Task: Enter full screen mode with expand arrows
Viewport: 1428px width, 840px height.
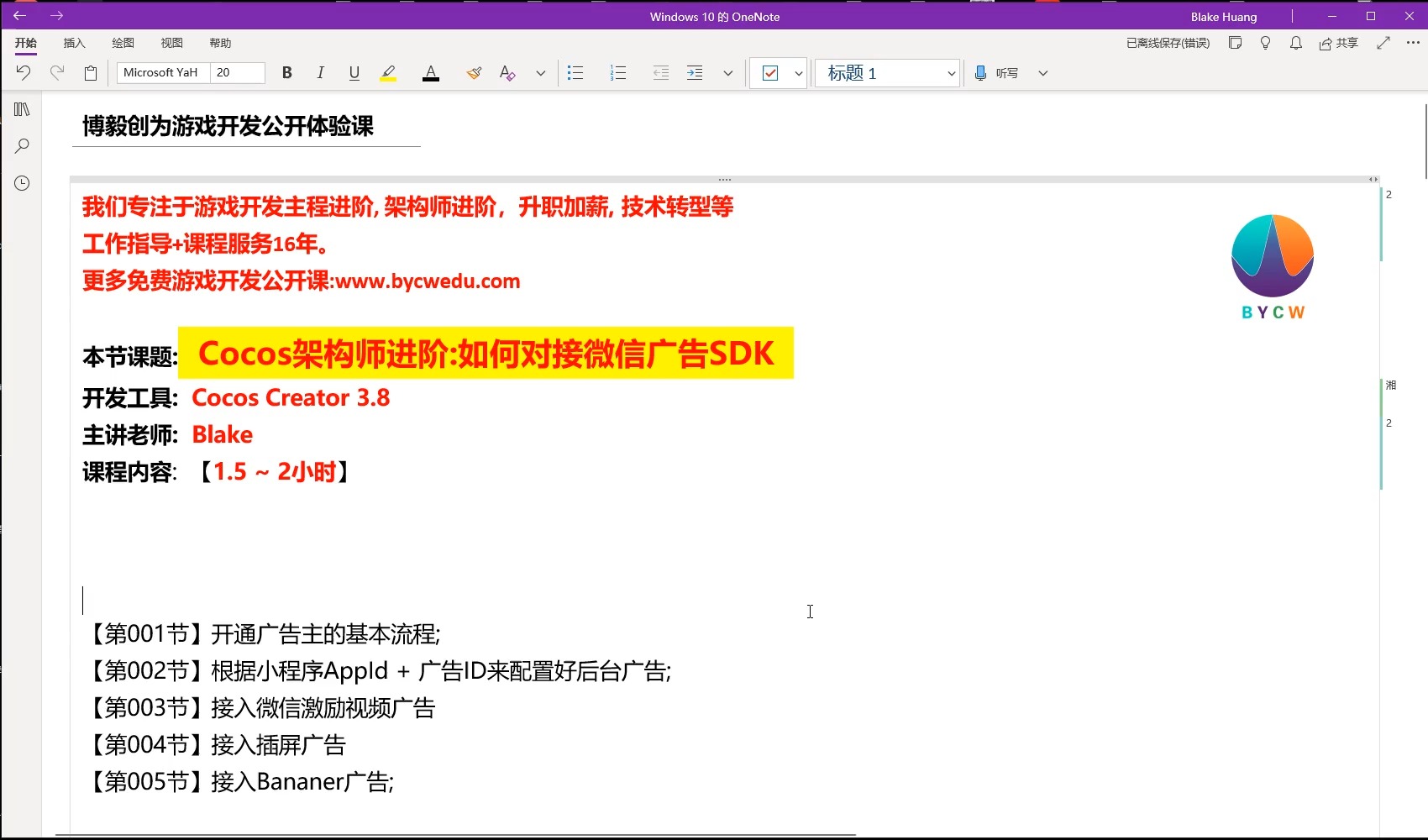Action: (1383, 43)
